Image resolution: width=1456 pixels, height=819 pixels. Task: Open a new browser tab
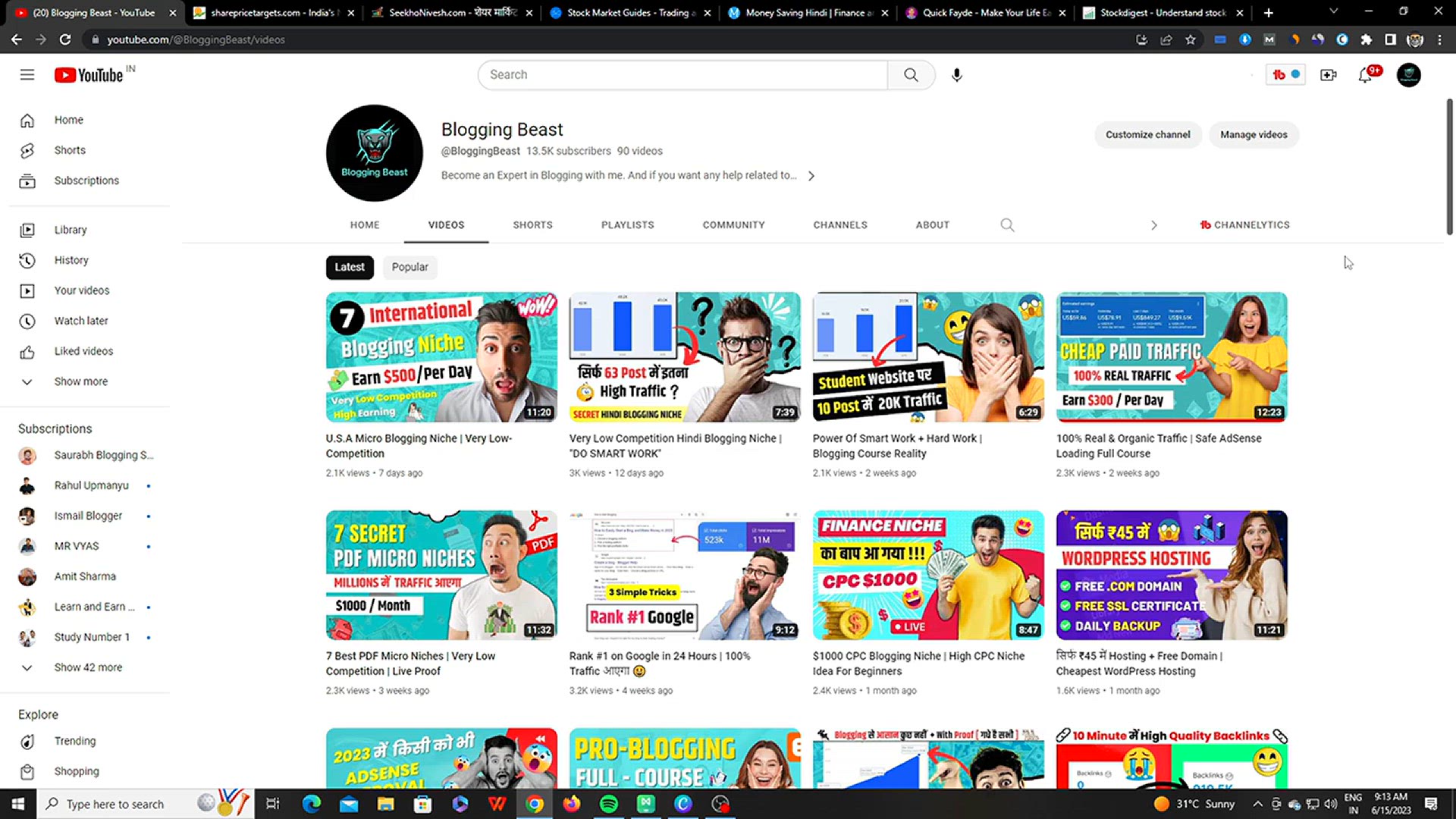click(1269, 12)
